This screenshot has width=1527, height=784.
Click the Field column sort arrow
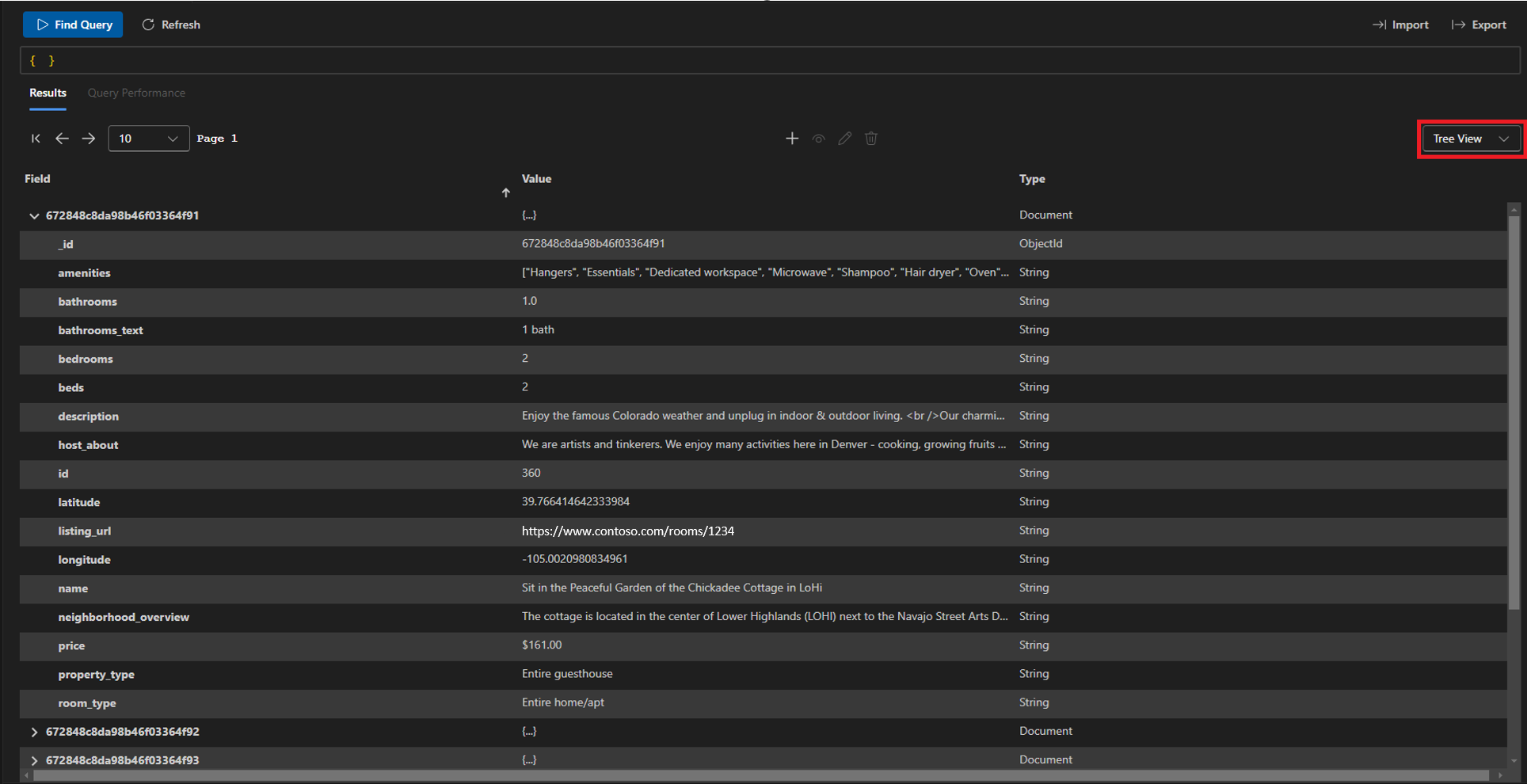coord(505,192)
